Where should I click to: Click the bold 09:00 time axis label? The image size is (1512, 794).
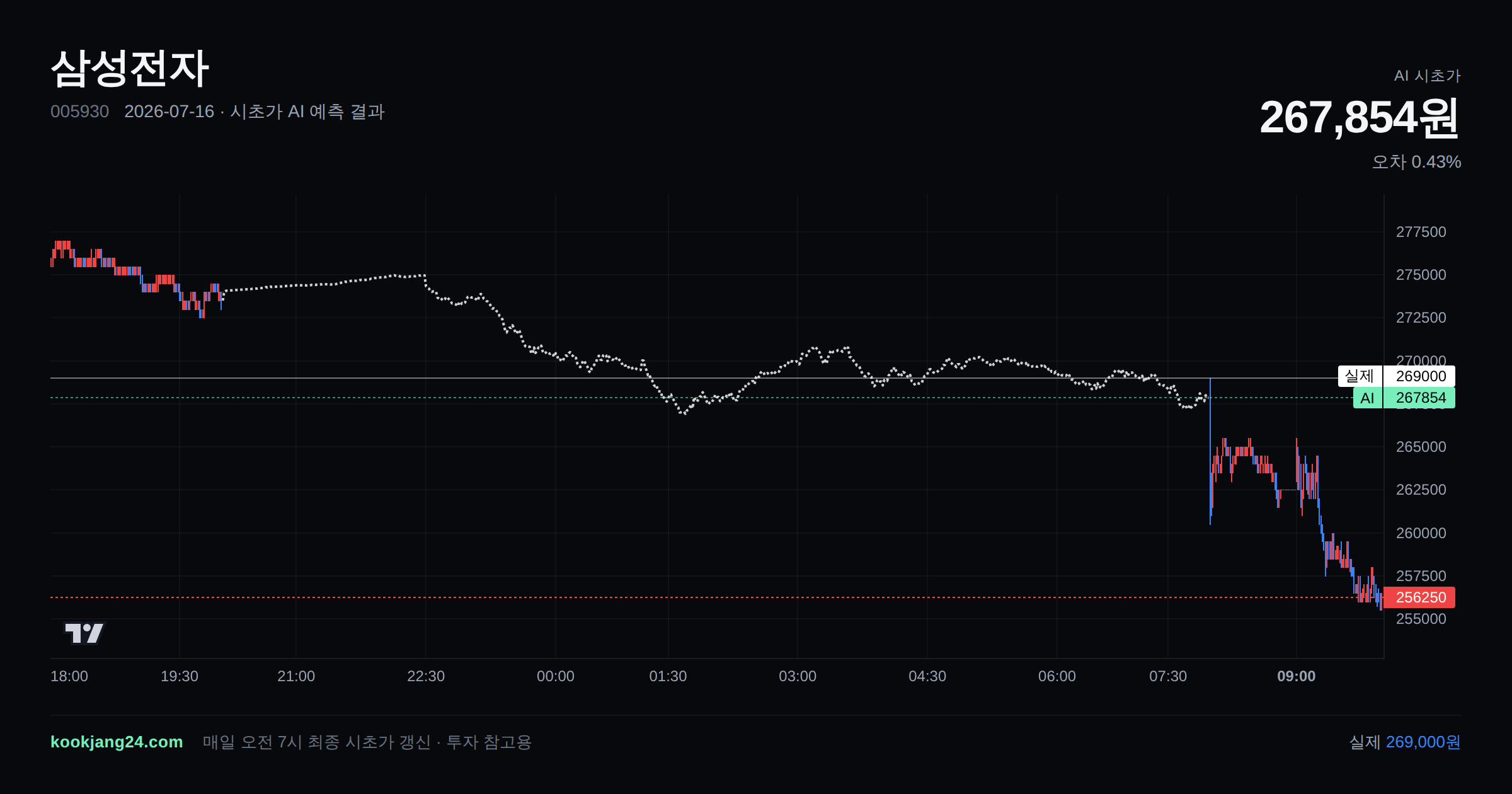click(x=1297, y=676)
